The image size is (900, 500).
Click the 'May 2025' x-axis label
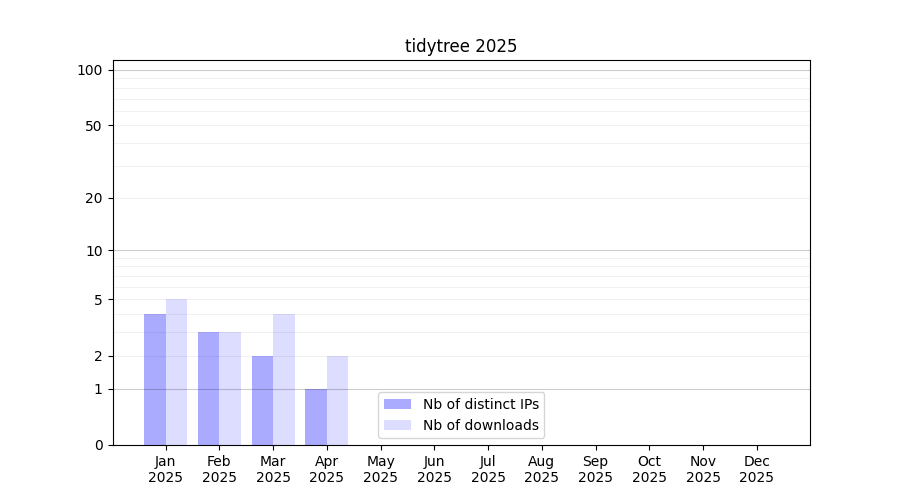(x=380, y=469)
